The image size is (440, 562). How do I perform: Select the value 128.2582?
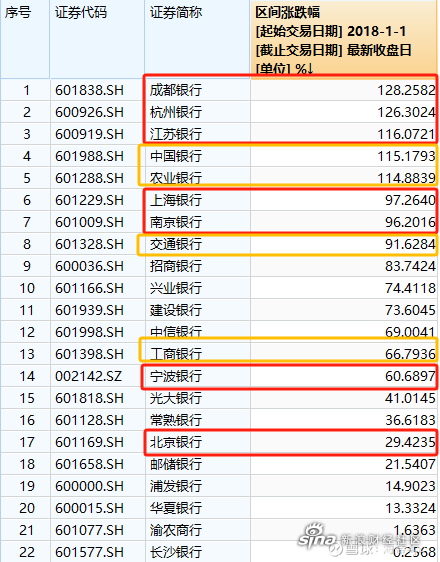[407, 90]
